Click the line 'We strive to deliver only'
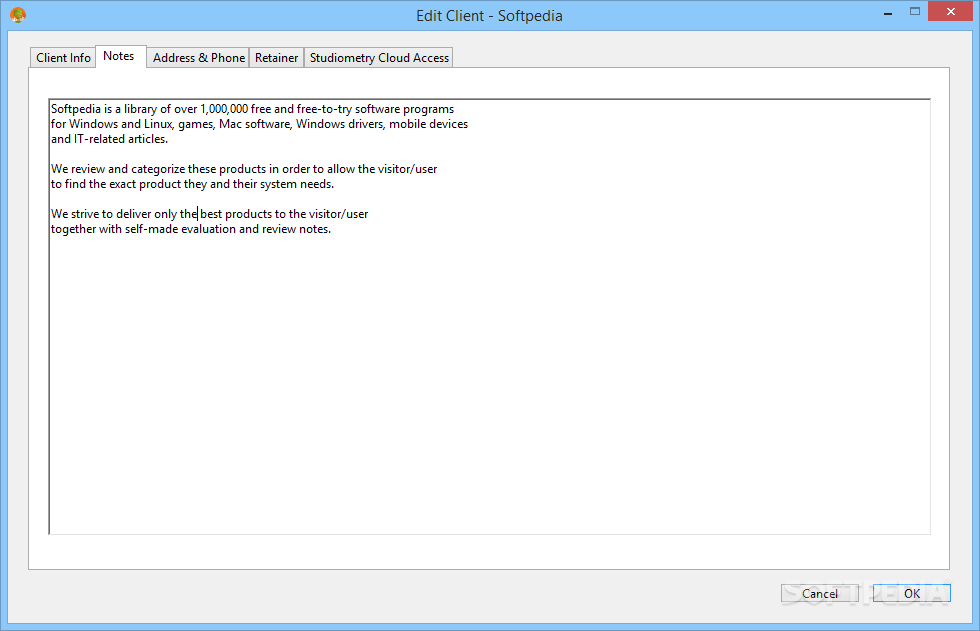The height and width of the screenshot is (631, 980). click(209, 214)
